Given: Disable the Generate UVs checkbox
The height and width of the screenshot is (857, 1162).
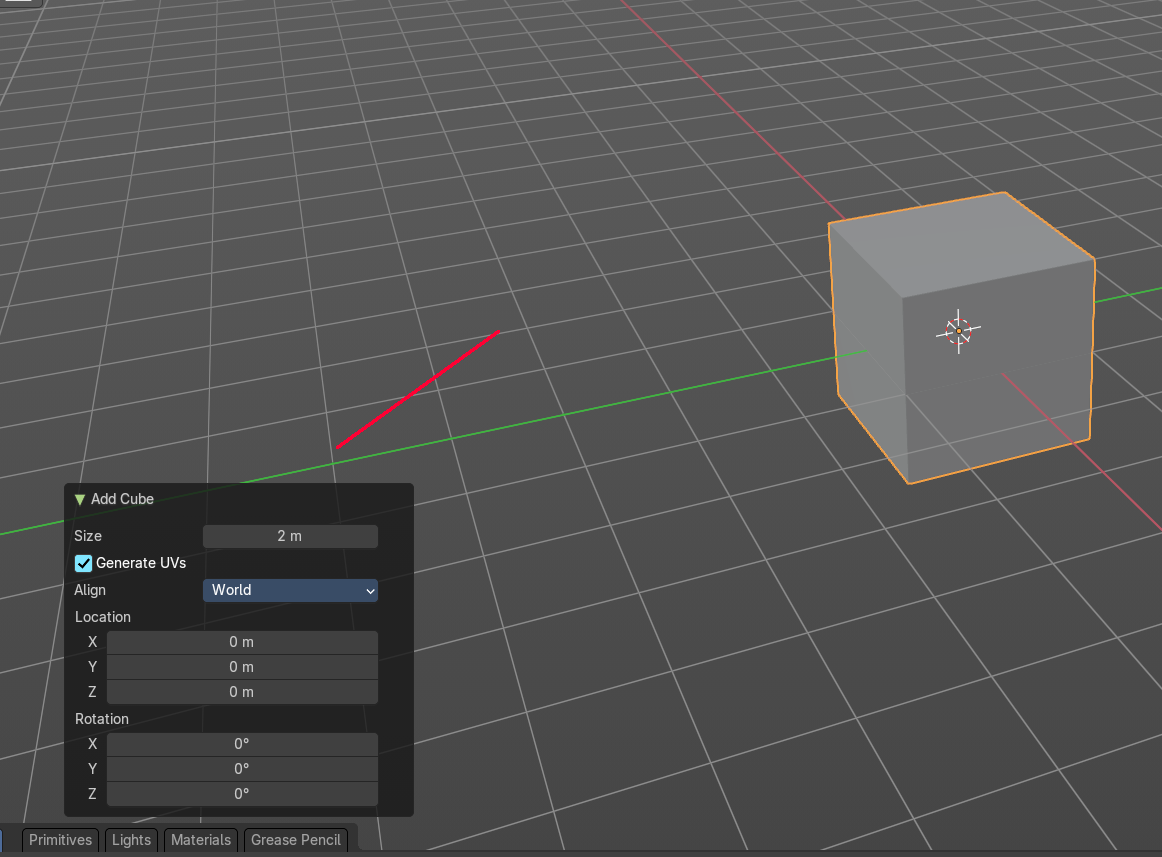Looking at the screenshot, I should tap(84, 563).
